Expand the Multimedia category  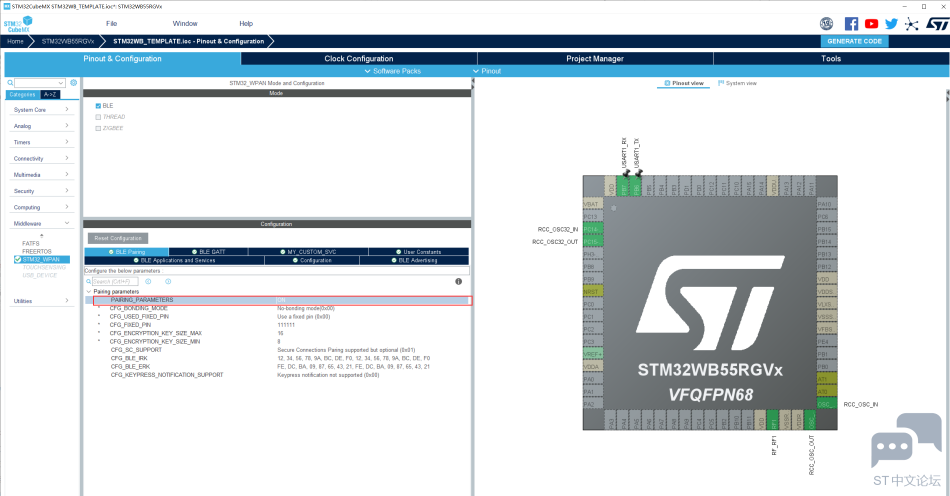click(x=41, y=175)
